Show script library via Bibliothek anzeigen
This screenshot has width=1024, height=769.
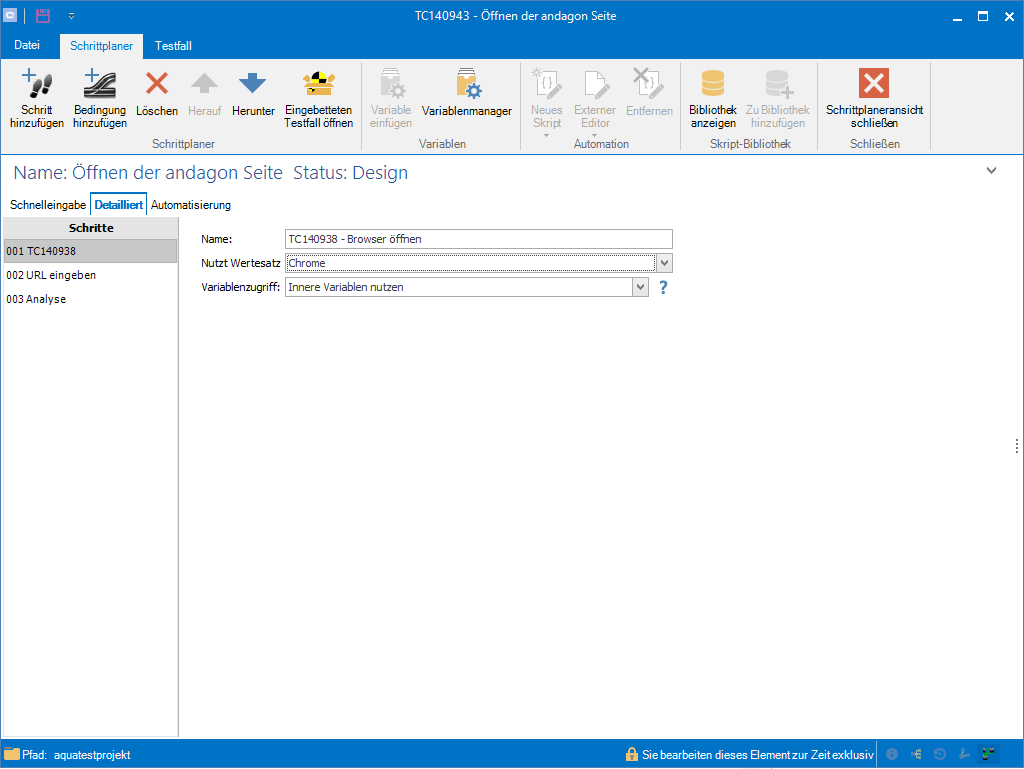(x=713, y=85)
